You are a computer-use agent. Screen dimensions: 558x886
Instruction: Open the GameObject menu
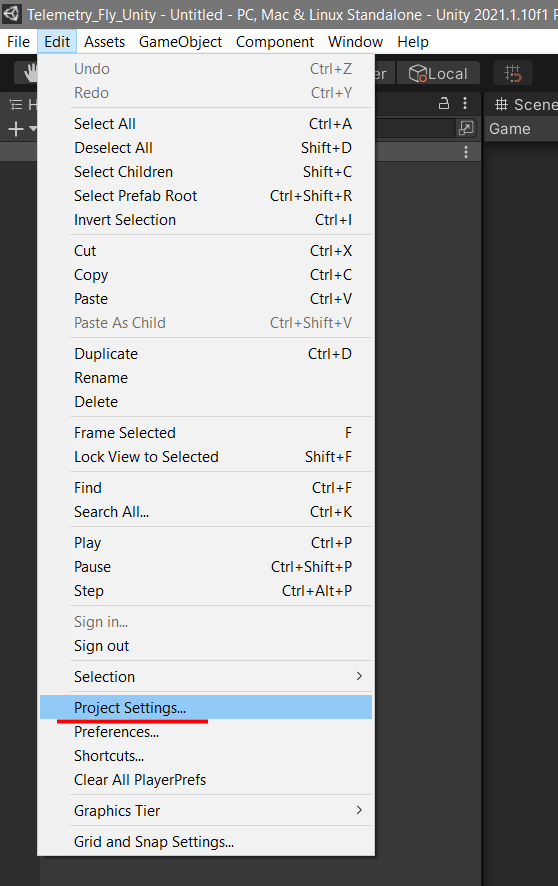pos(180,42)
